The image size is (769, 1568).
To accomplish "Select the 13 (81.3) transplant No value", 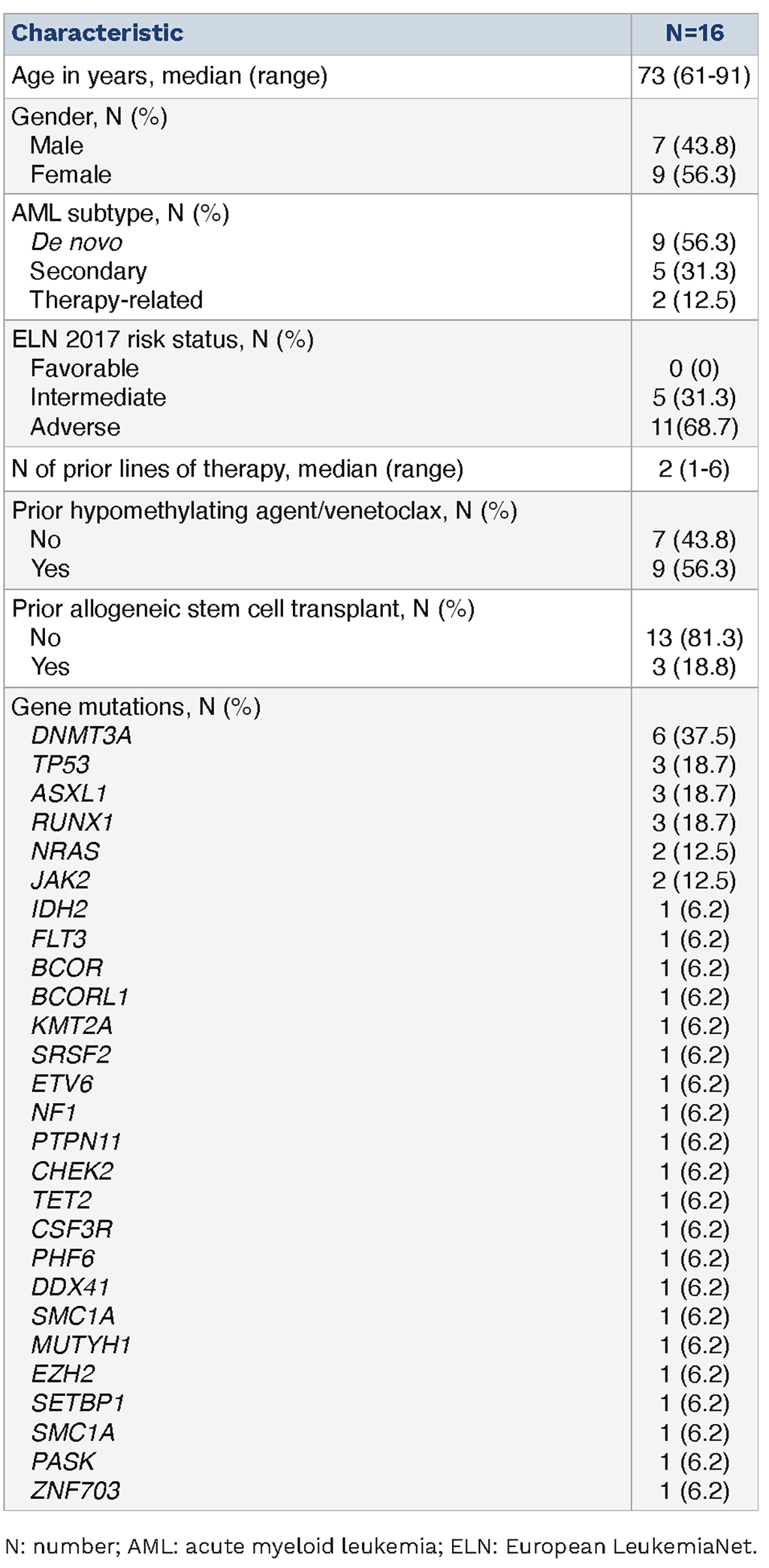I will pos(694,638).
